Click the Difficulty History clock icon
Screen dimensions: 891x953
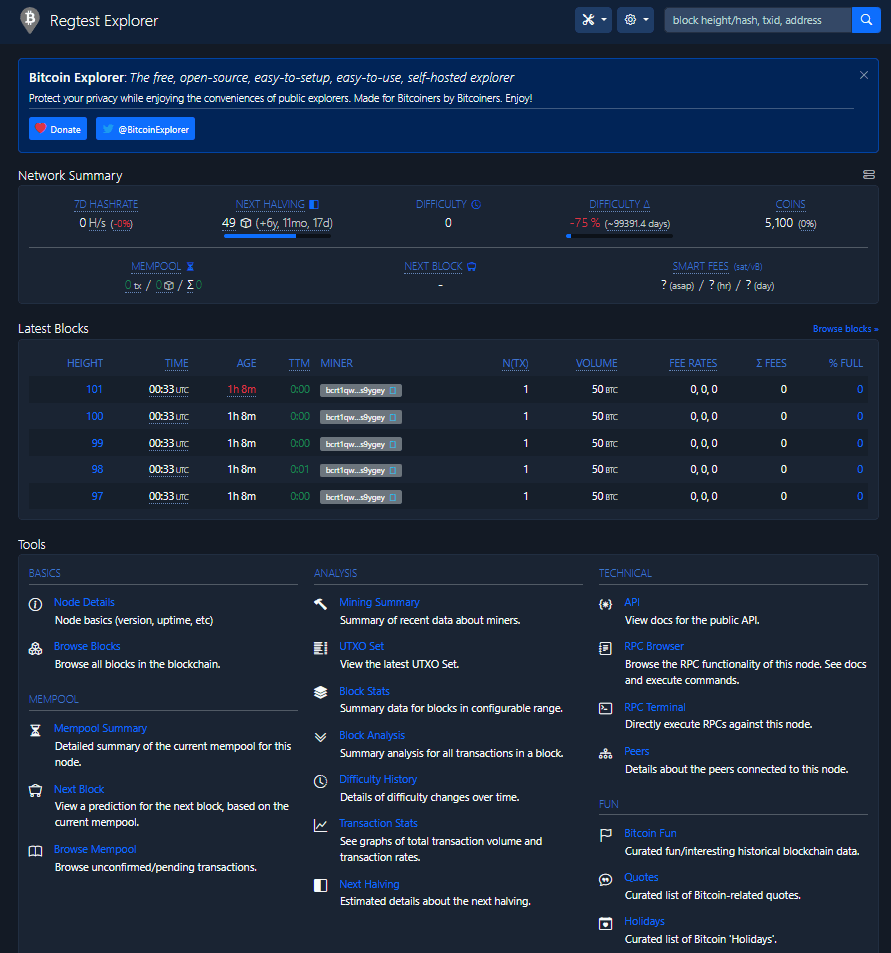pos(320,780)
